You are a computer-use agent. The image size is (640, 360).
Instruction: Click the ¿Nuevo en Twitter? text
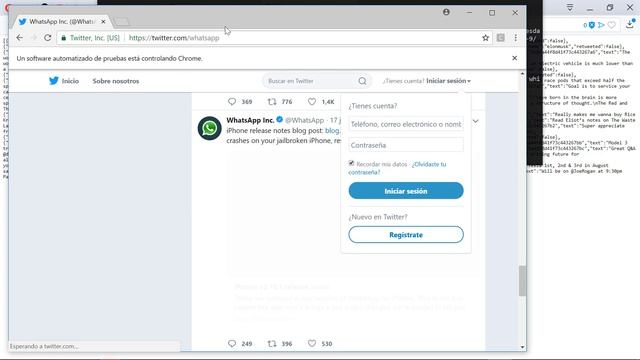(x=378, y=217)
